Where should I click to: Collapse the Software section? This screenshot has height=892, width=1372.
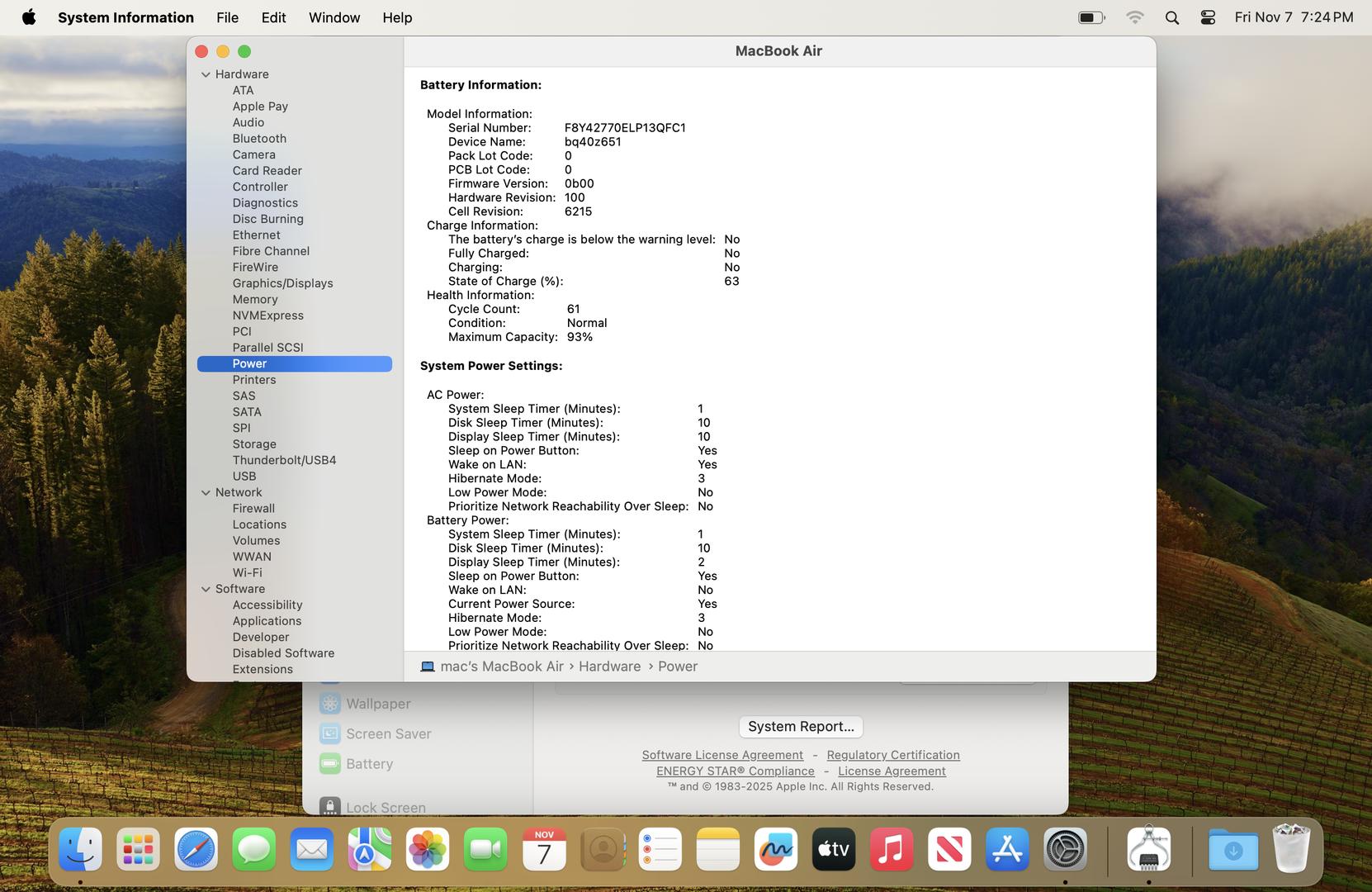coord(206,589)
